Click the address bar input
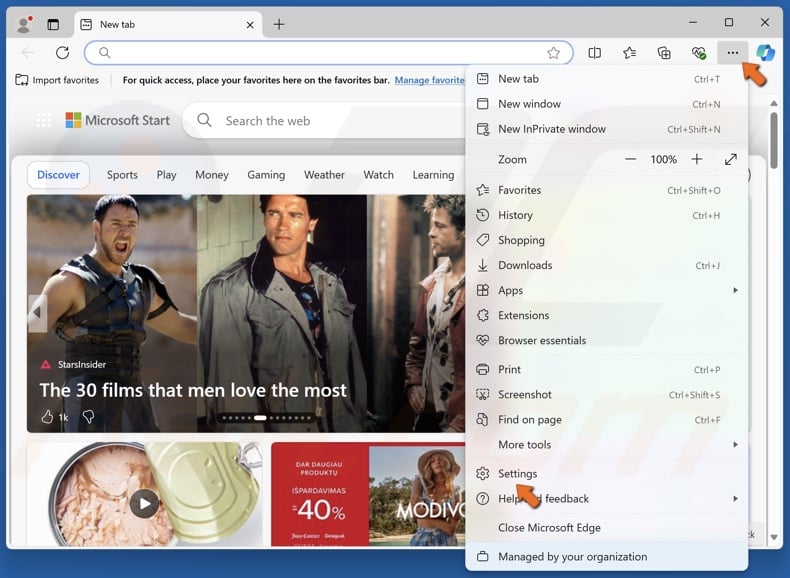The height and width of the screenshot is (578, 790). point(327,52)
